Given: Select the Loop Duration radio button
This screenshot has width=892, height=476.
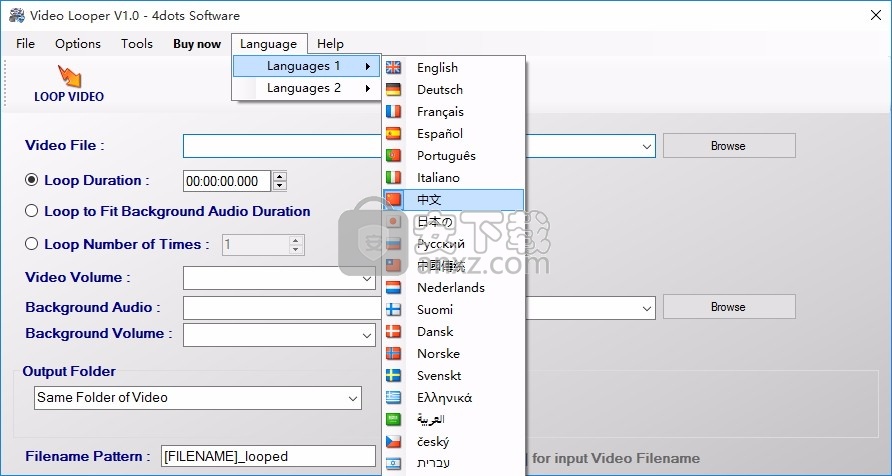Looking at the screenshot, I should point(32,180).
